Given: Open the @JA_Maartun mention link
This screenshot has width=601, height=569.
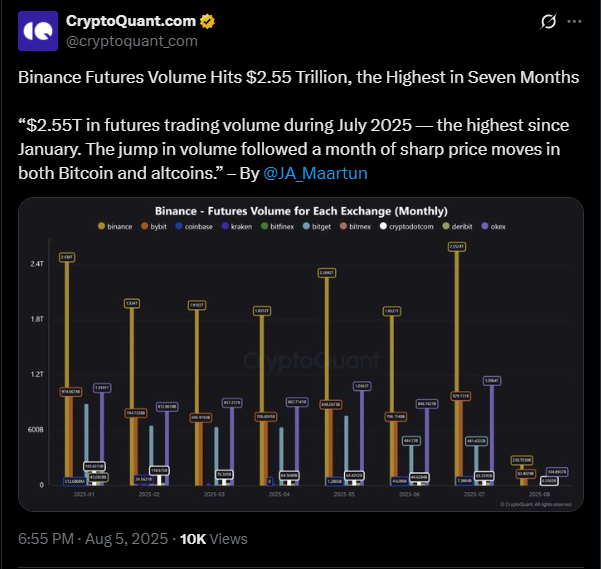Looking at the screenshot, I should (315, 173).
